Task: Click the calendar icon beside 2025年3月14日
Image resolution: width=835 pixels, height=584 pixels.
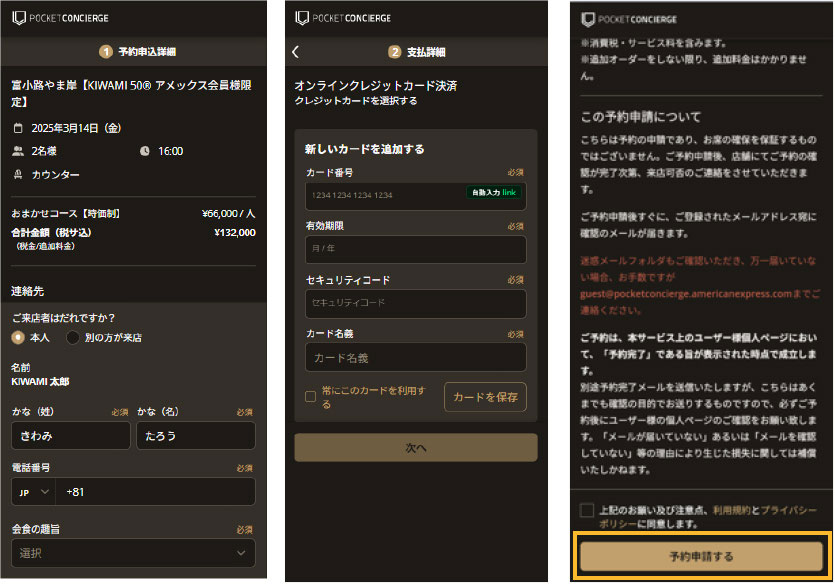Action: [x=17, y=128]
